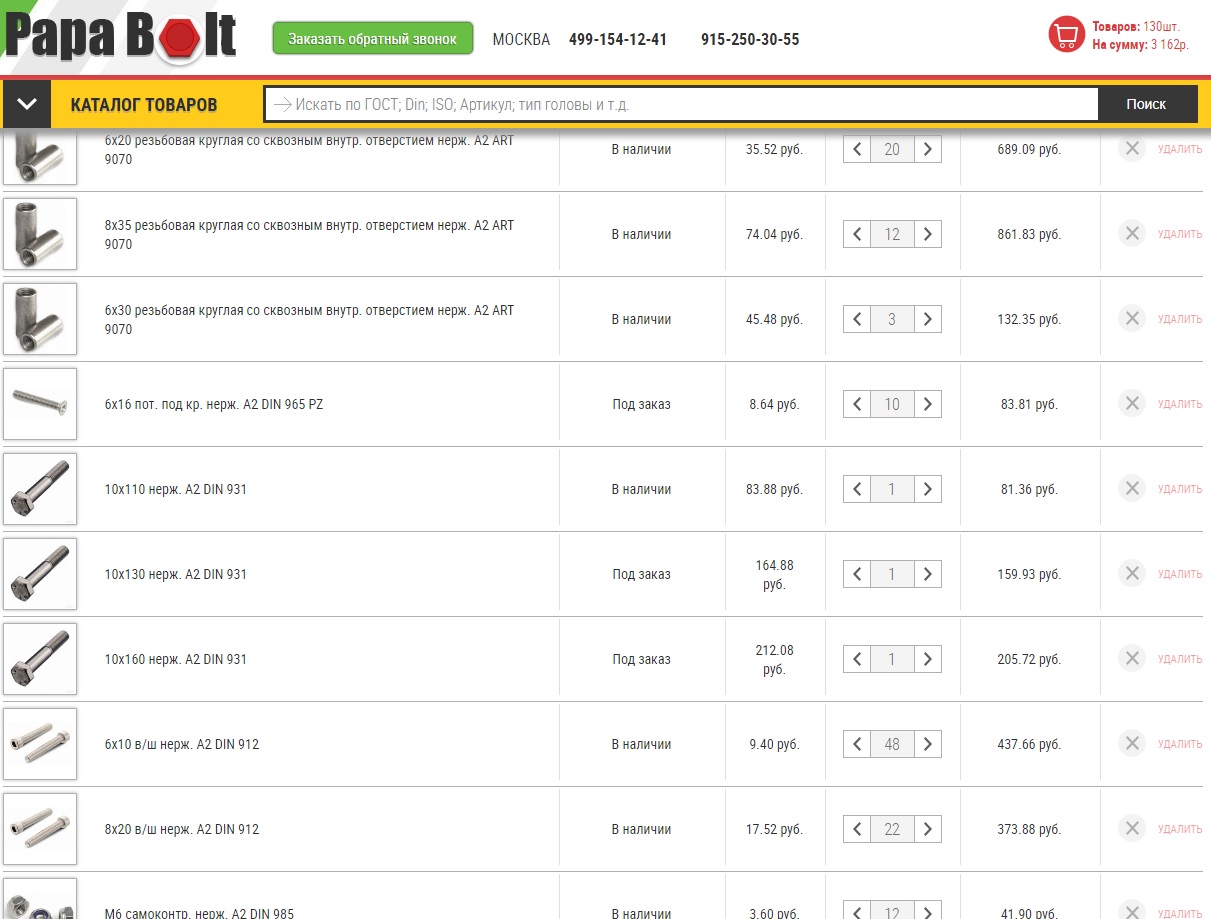Open product link 6x10 в/ш нерж. A2 DIN 912

click(182, 745)
